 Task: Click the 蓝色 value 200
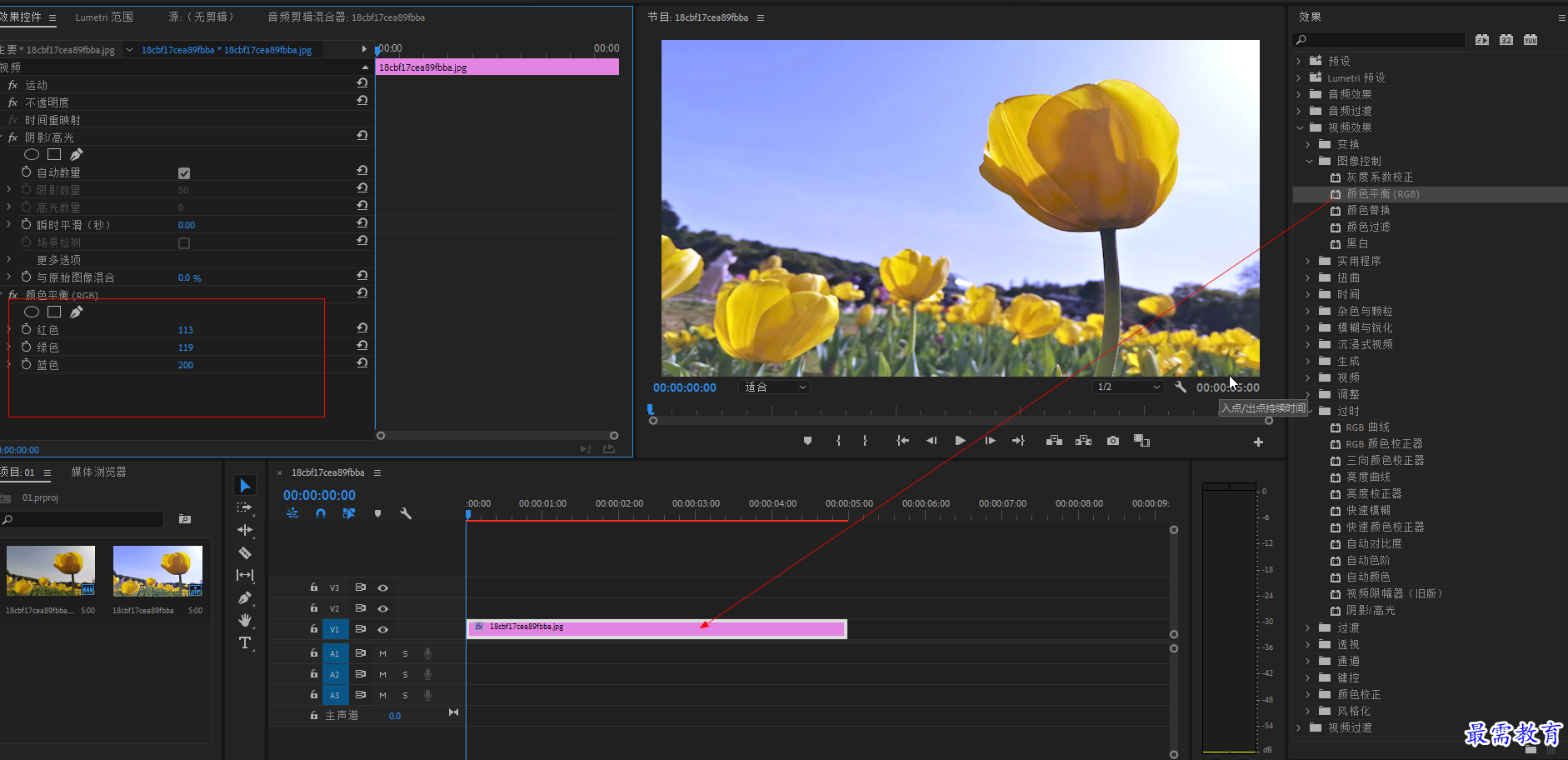(186, 365)
